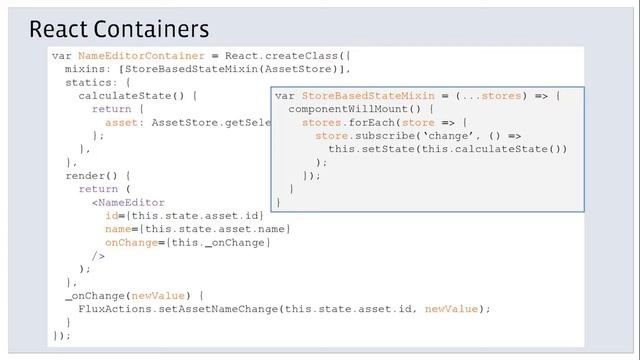Click the "stores.forEach(store =>" line
Screen dimensions: 640x360
(384, 122)
